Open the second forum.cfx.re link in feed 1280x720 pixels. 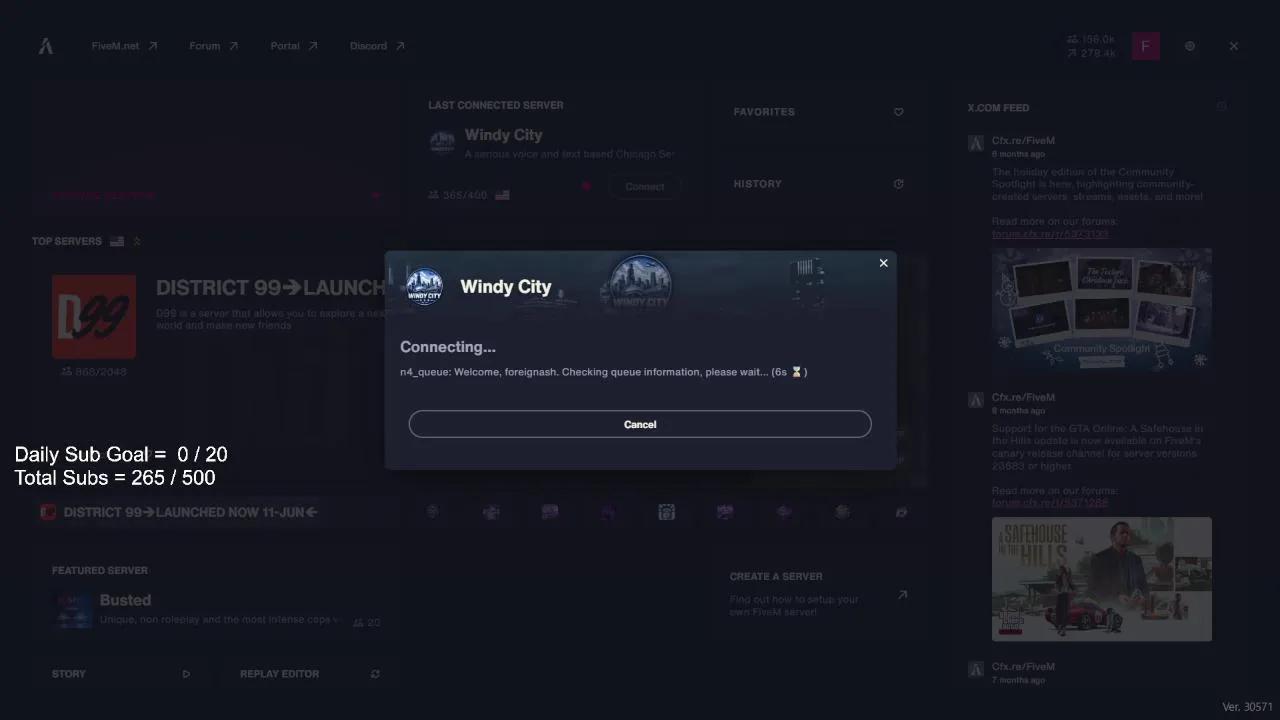point(1050,503)
